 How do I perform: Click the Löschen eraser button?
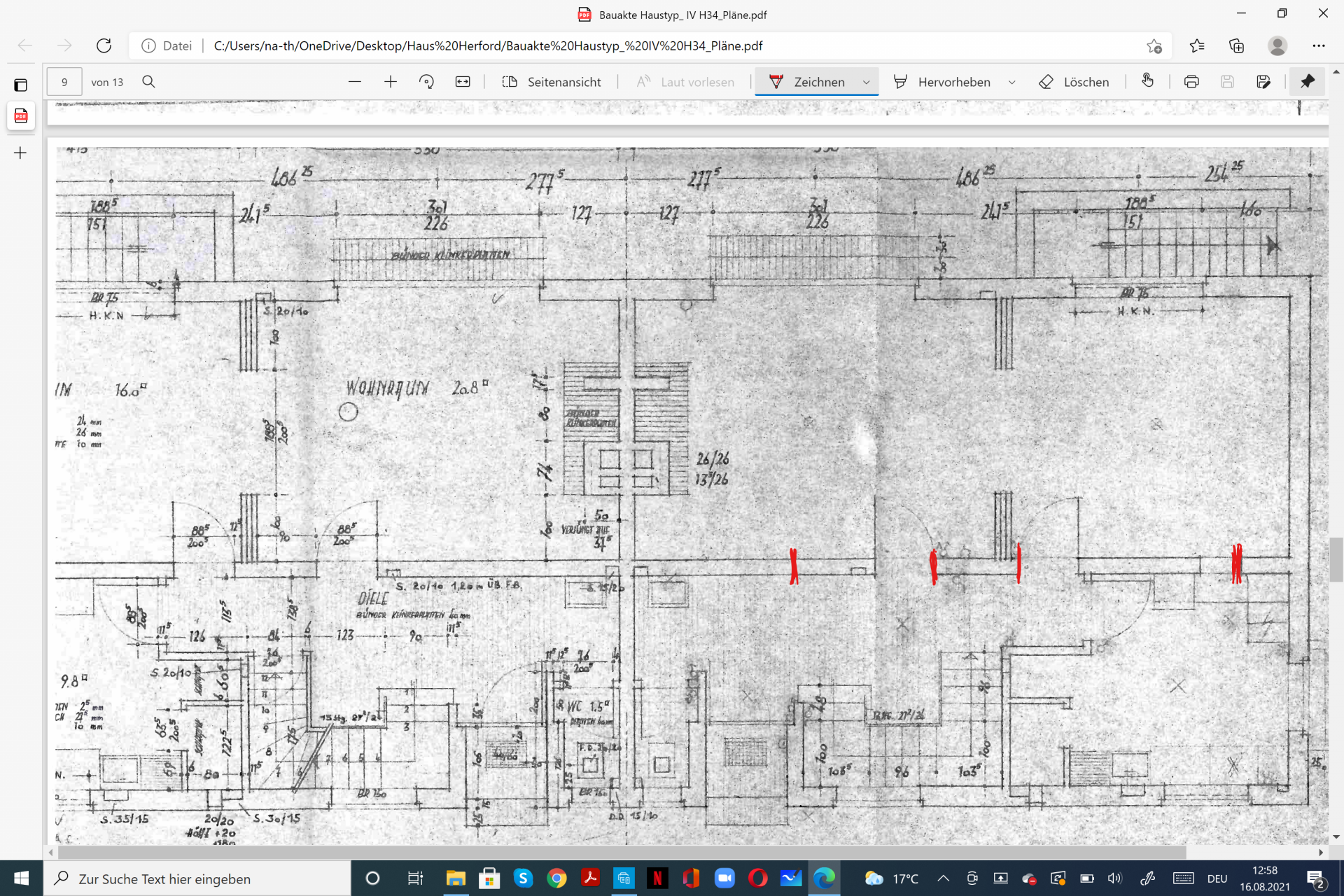coord(1074,82)
